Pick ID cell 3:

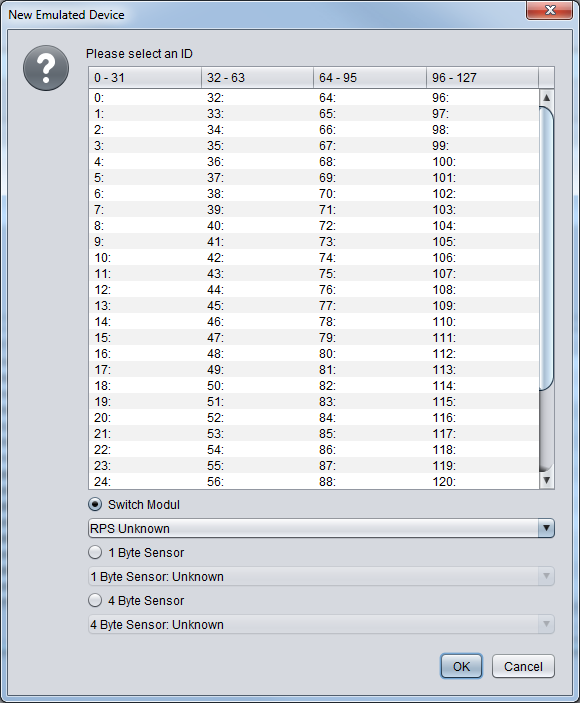(x=145, y=145)
